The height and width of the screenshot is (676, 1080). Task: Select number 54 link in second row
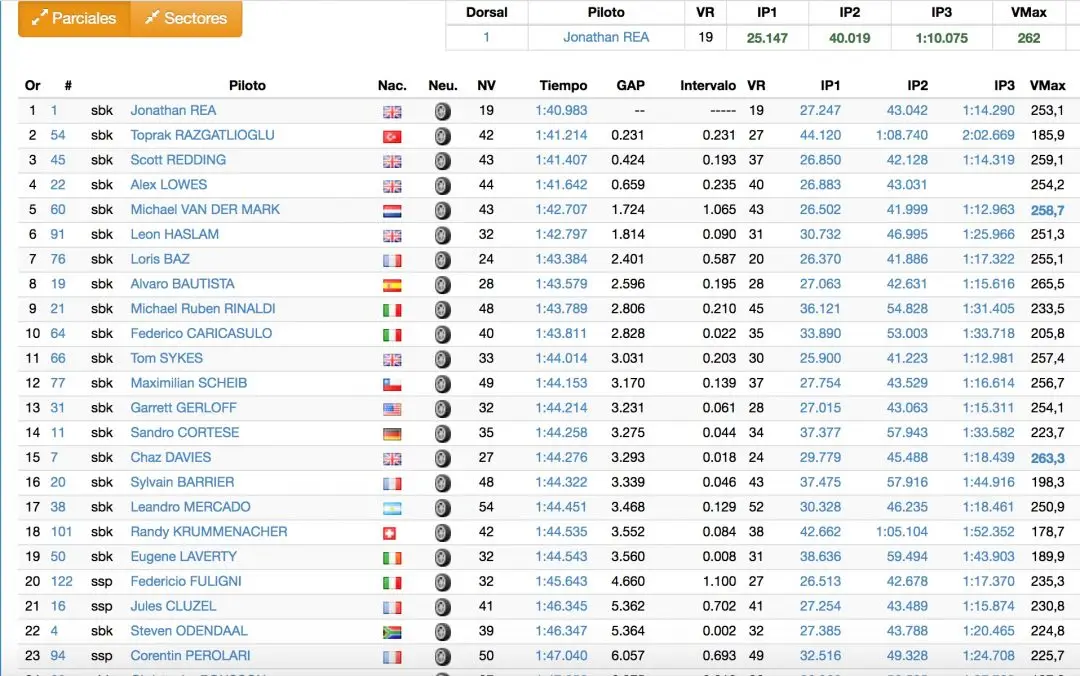(58, 135)
